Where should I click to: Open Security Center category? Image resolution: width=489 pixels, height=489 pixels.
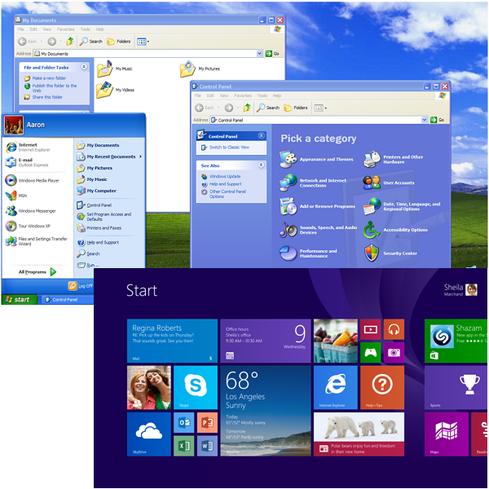tap(390, 253)
